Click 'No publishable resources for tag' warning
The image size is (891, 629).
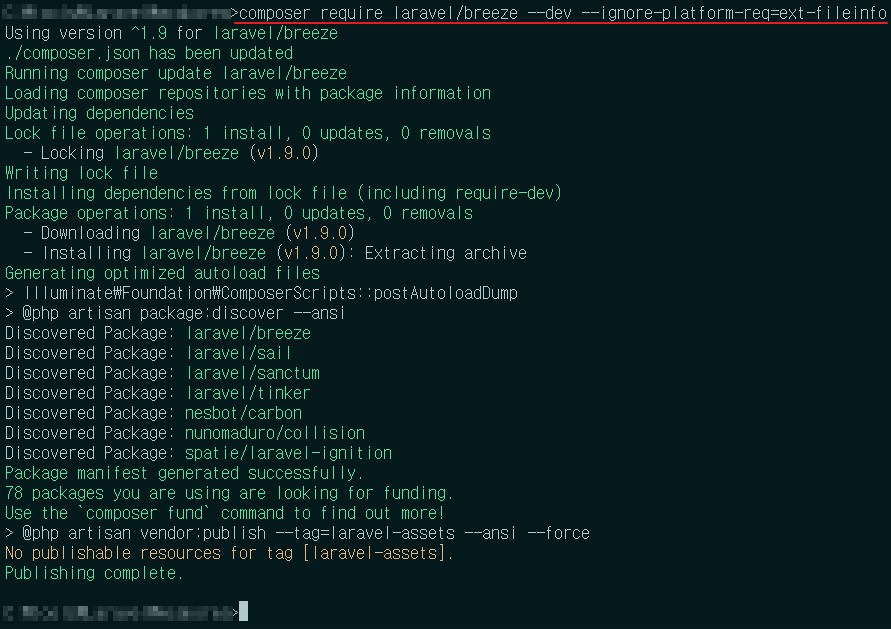click(229, 552)
